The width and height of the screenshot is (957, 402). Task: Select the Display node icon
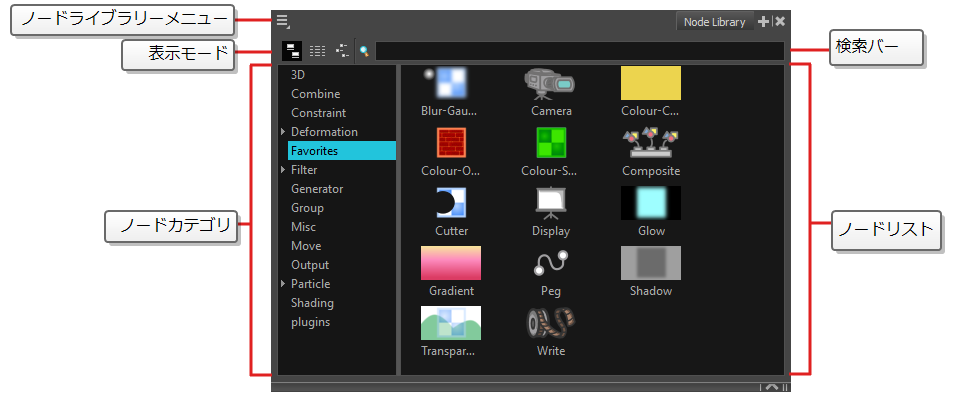[x=550, y=203]
